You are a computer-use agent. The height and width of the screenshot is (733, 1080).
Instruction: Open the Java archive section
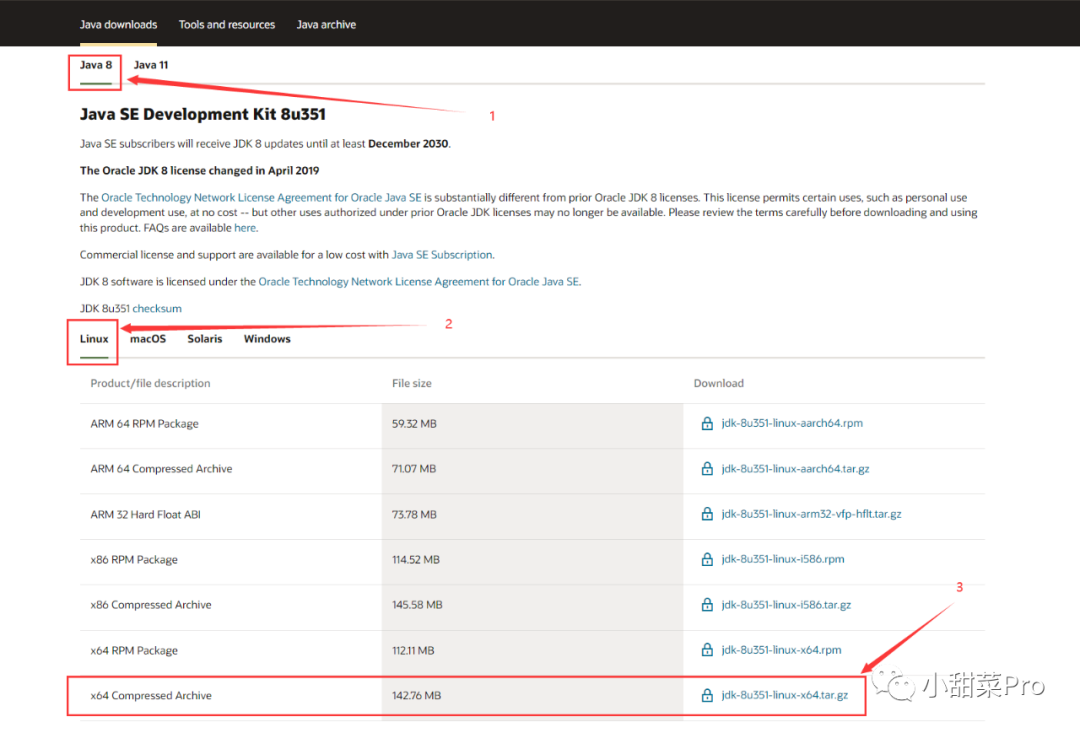click(x=326, y=24)
